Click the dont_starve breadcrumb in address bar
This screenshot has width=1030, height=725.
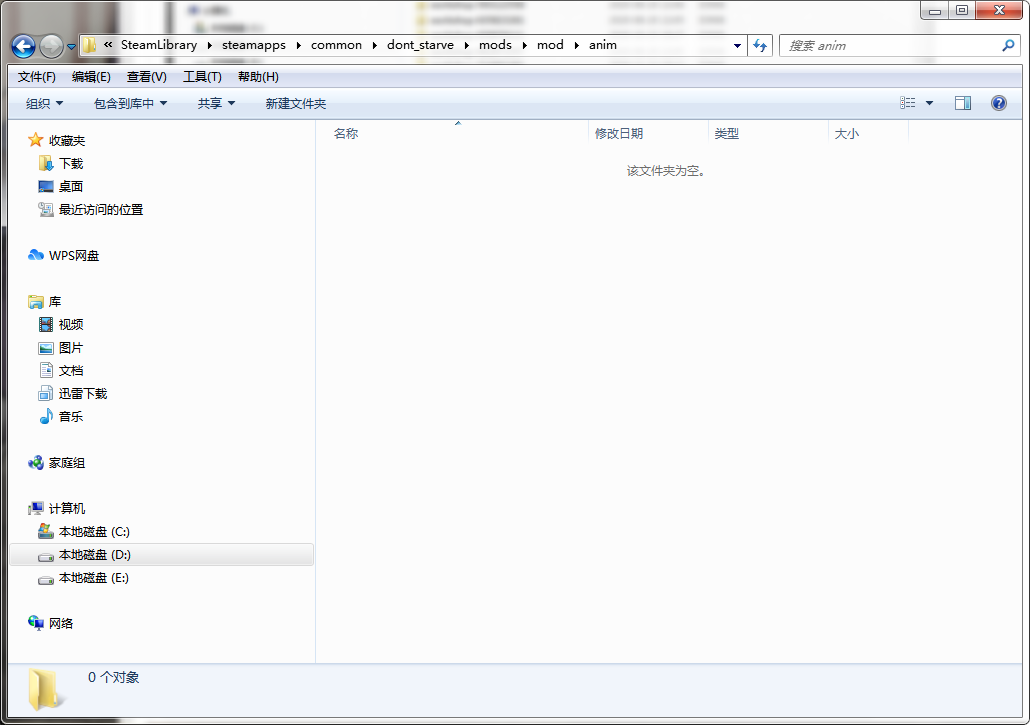(420, 45)
